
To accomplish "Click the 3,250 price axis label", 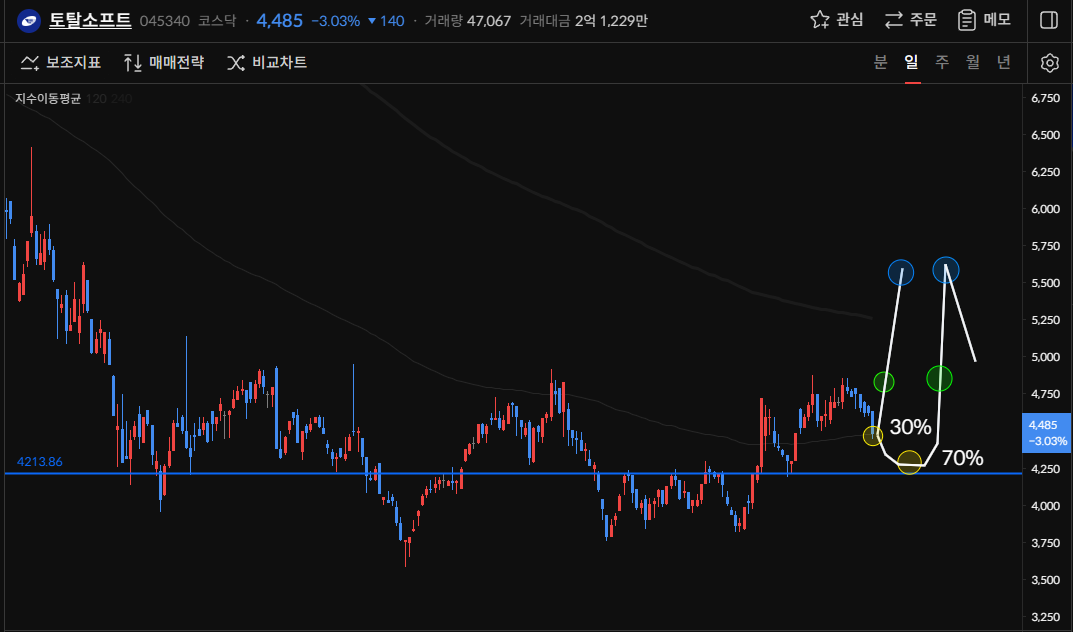I will point(1046,617).
